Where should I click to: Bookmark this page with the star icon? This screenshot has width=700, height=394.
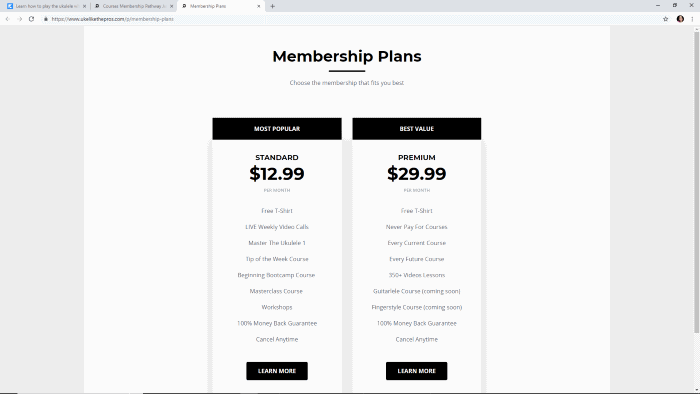coord(666,19)
